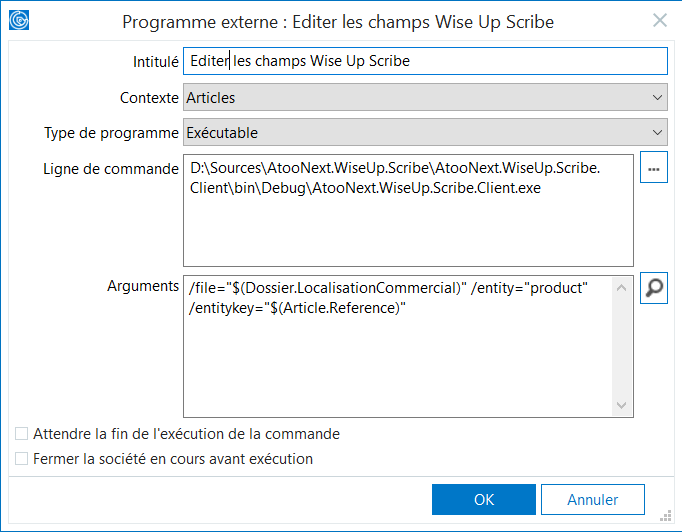Click inside the Arguments text area

pyautogui.click(x=398, y=346)
